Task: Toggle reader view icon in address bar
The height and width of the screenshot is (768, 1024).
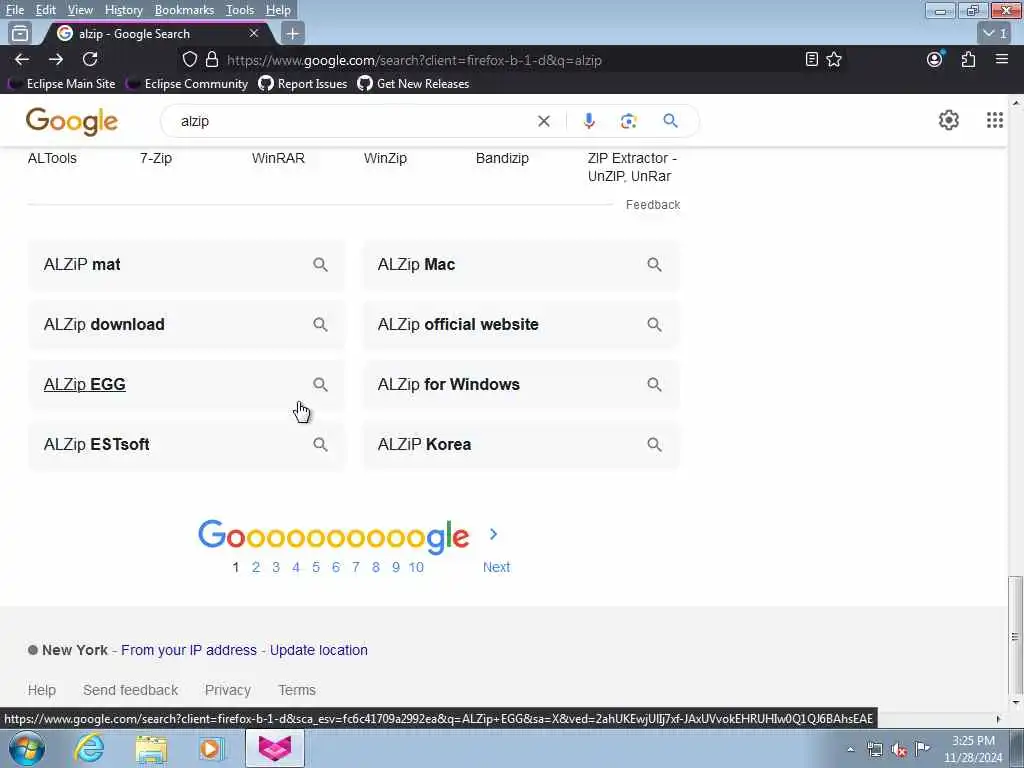Action: pos(812,59)
